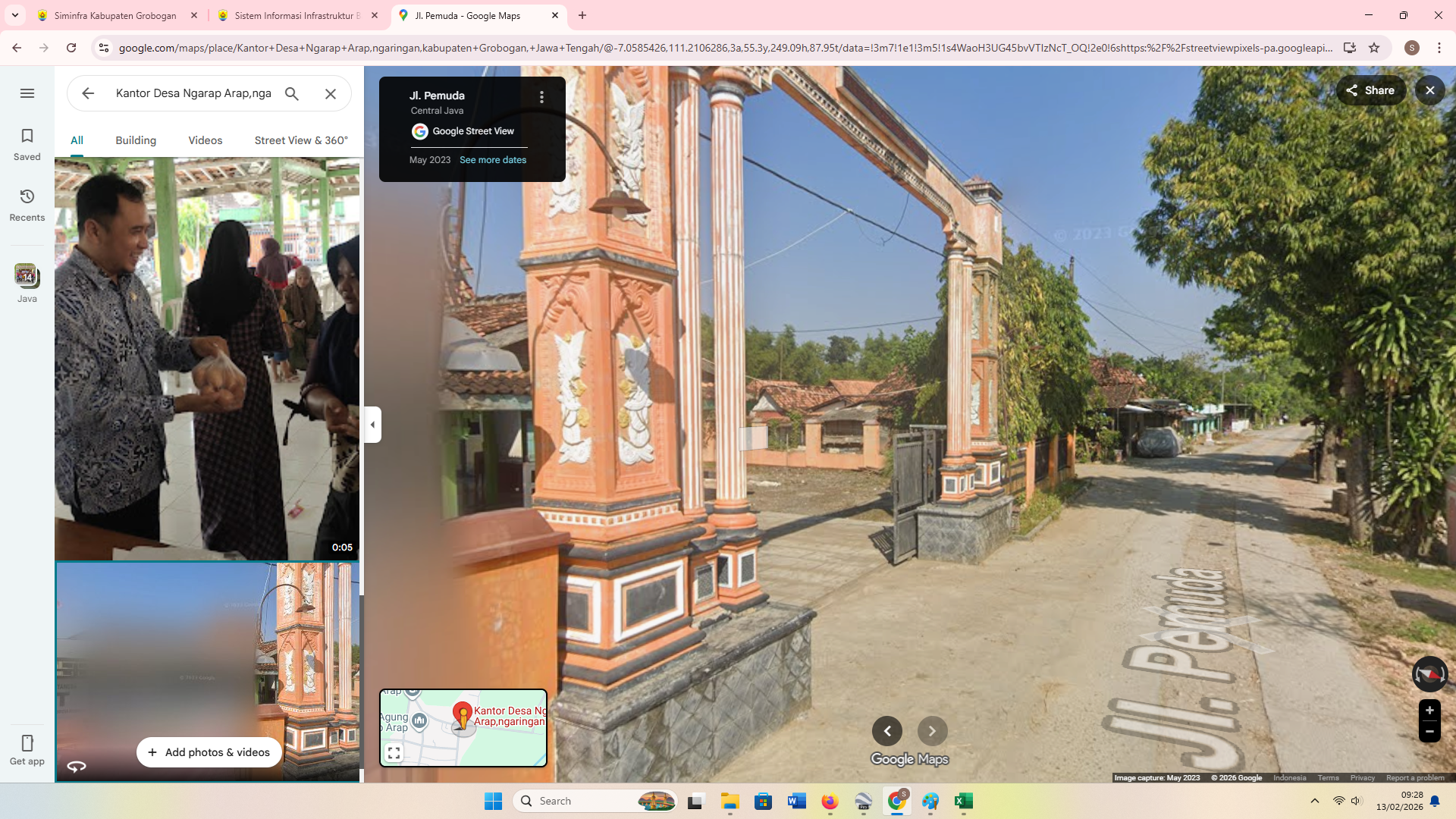Click Report a problem link
Screen dimensions: 1456x819
(1415, 778)
